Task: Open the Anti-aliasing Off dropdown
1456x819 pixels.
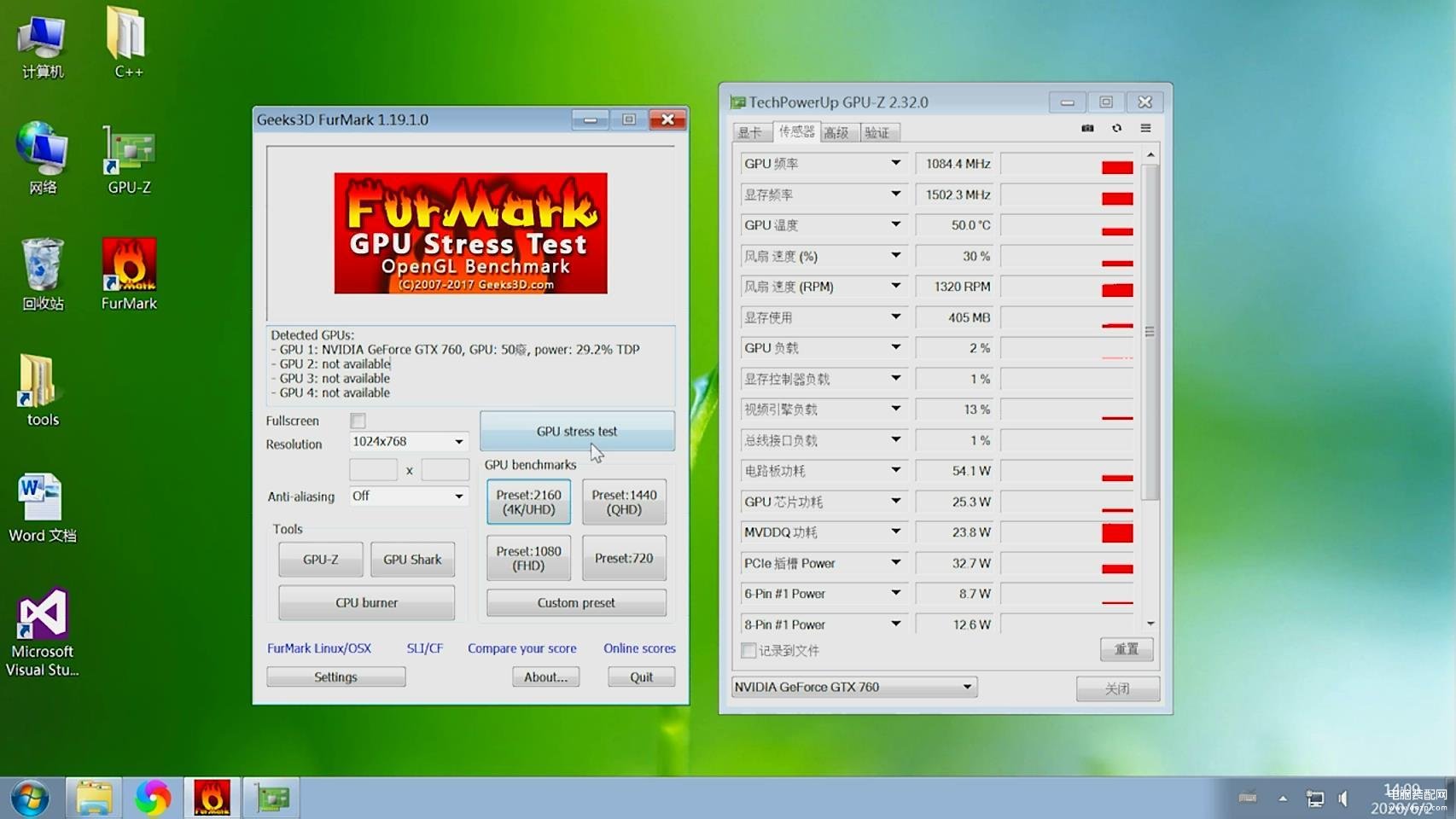Action: point(409,496)
